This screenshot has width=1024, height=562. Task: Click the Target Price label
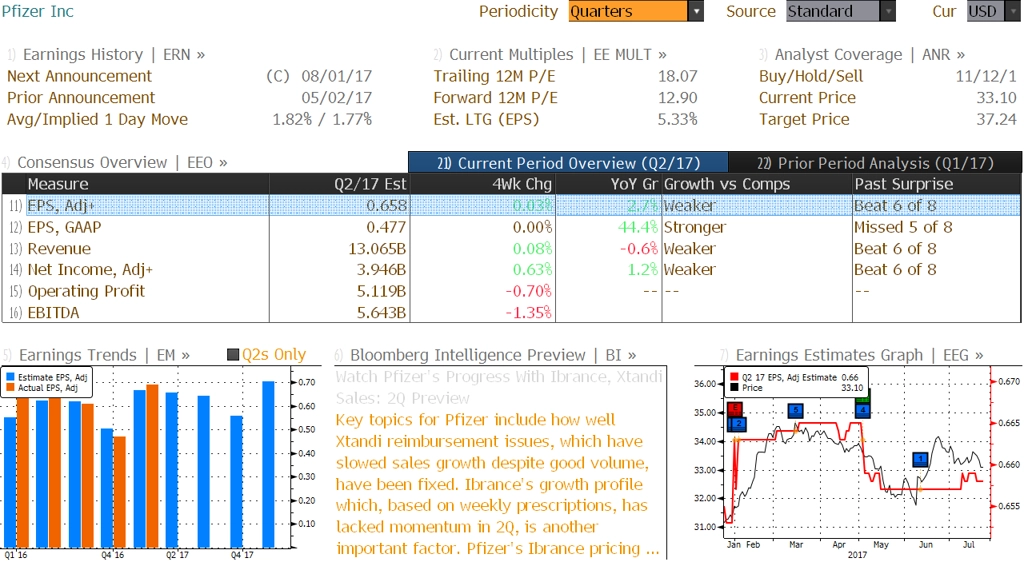click(x=804, y=119)
